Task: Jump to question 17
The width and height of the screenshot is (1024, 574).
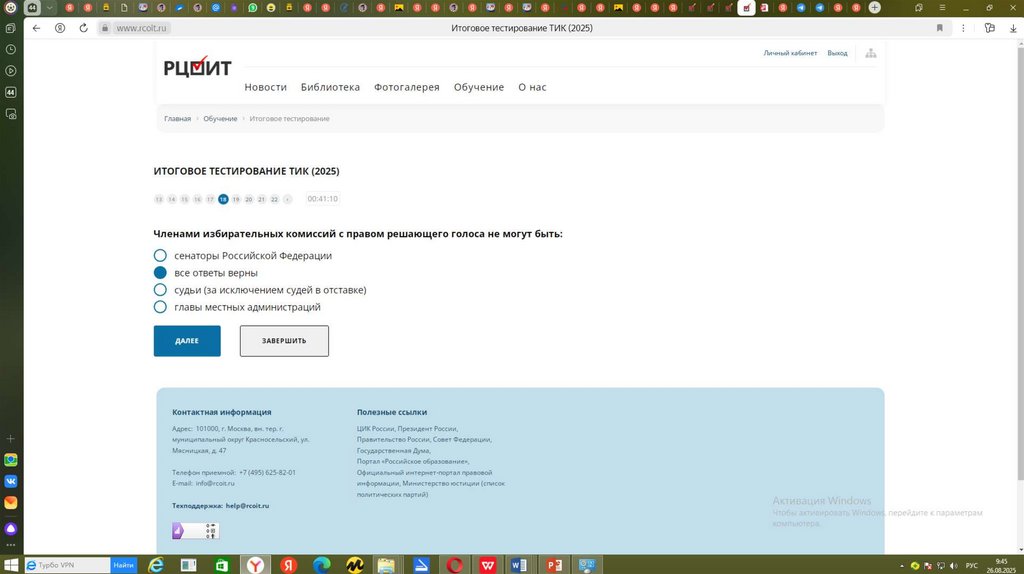Action: point(210,199)
